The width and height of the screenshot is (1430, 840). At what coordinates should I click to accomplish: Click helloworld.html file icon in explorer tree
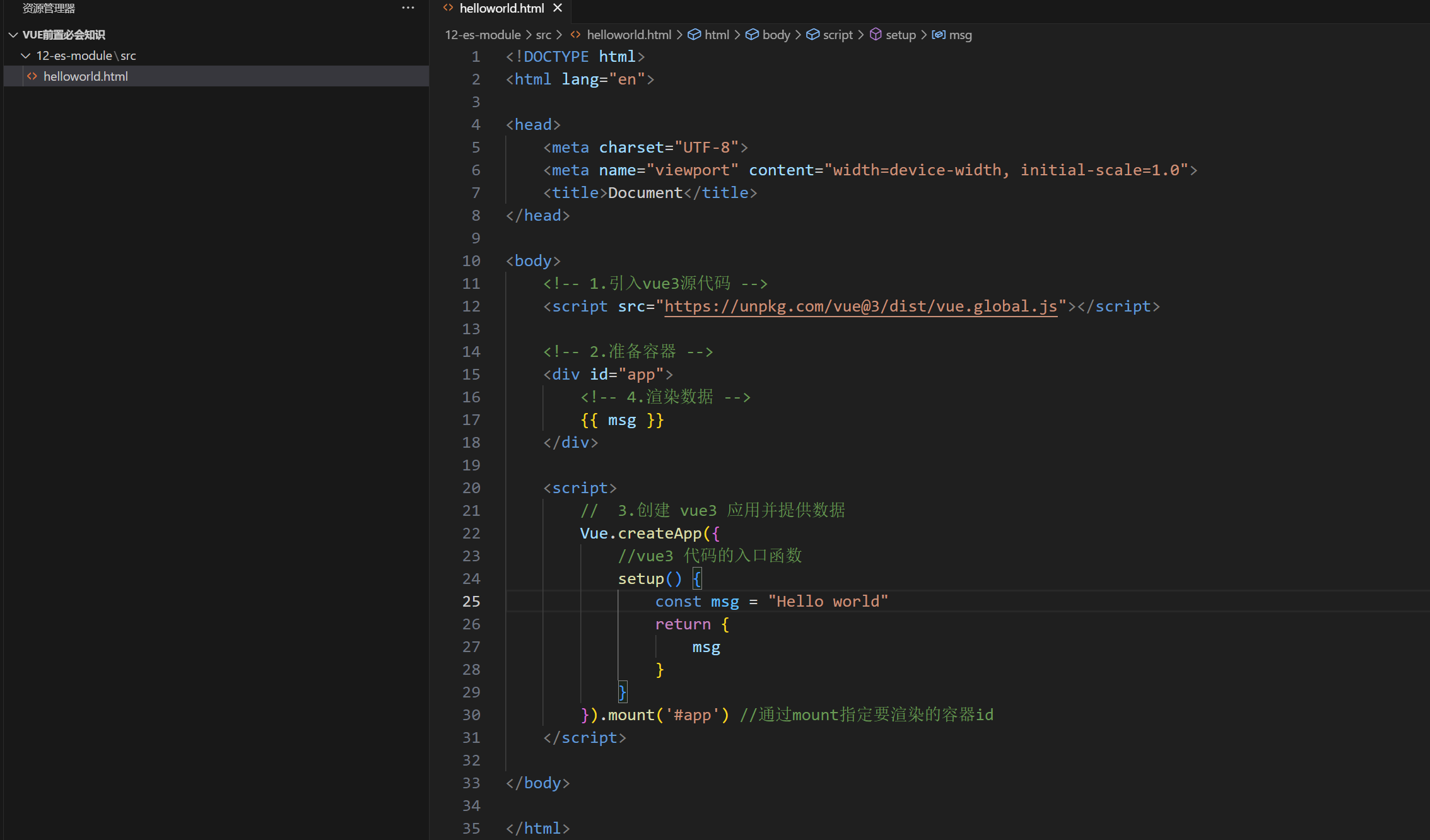(32, 76)
